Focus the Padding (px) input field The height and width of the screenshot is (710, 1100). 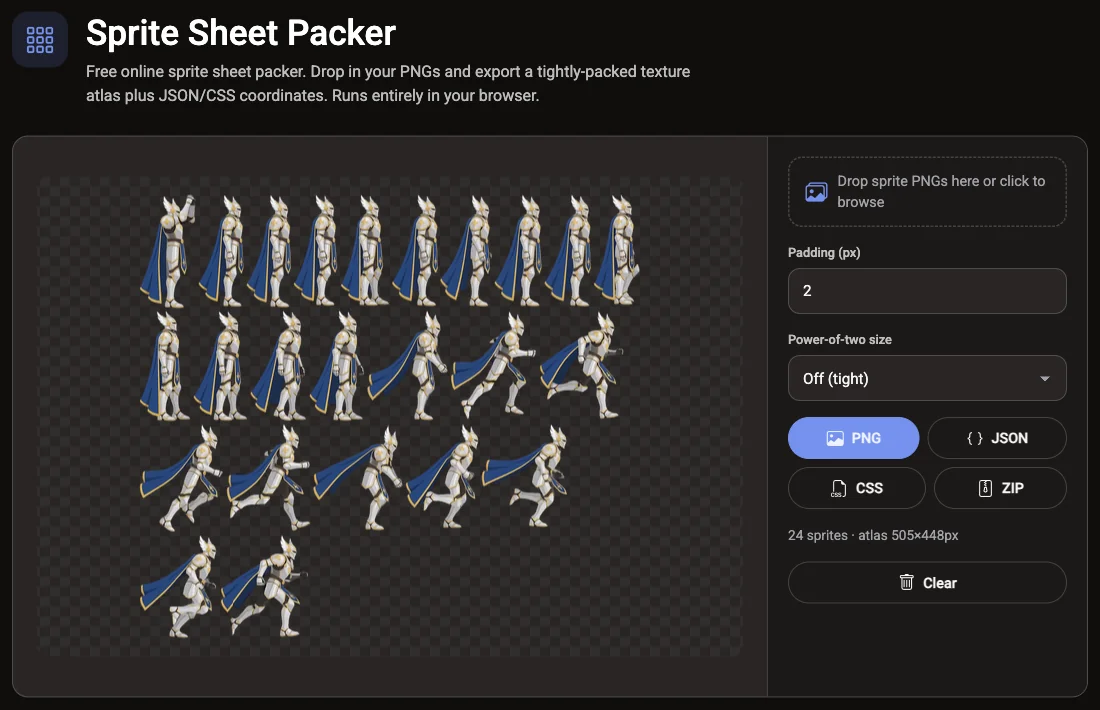pyautogui.click(x=927, y=290)
